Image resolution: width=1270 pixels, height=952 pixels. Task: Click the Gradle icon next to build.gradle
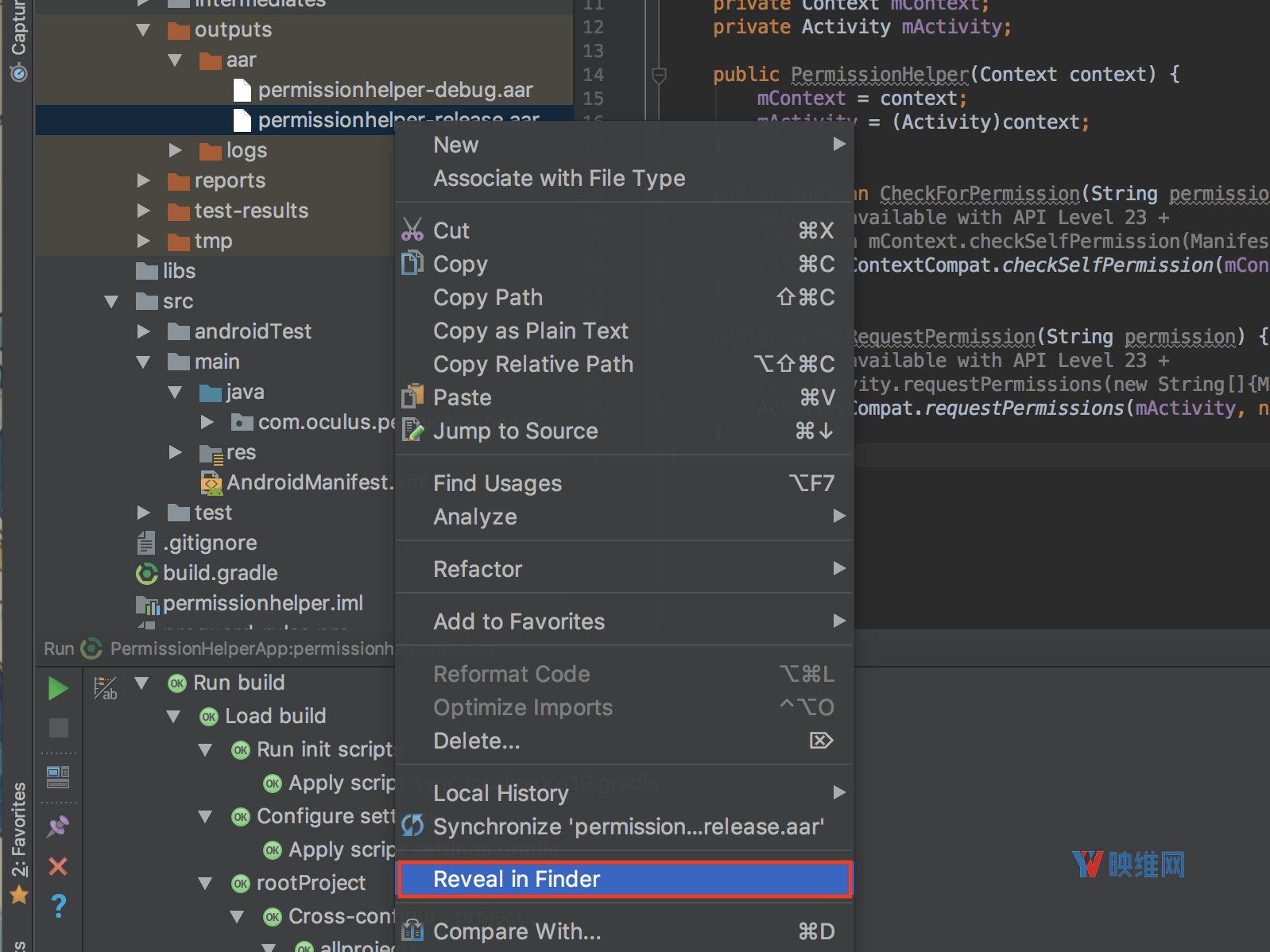[x=147, y=574]
